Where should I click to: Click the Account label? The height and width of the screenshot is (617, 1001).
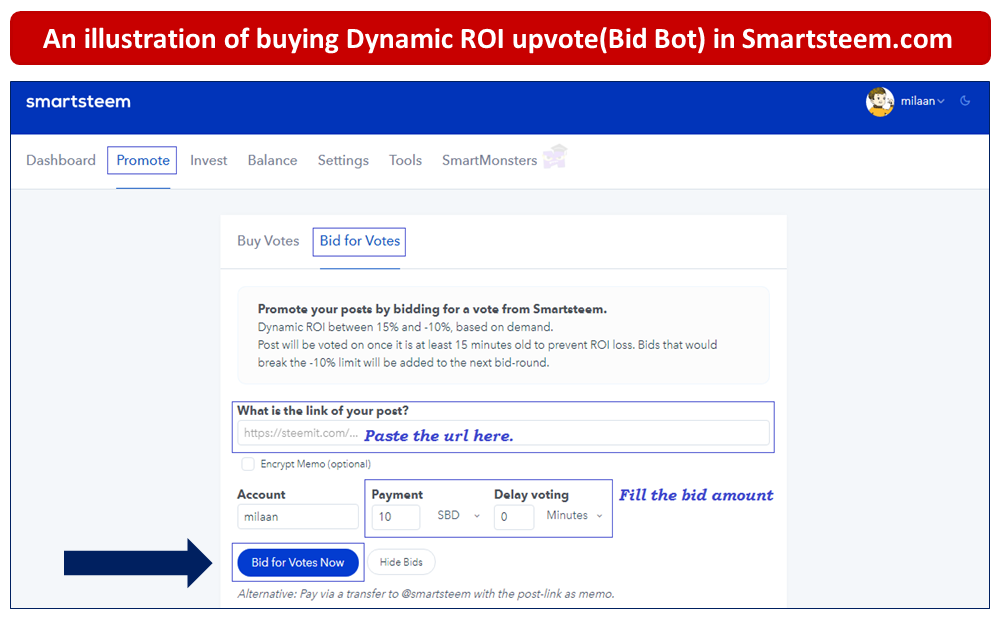tap(261, 494)
